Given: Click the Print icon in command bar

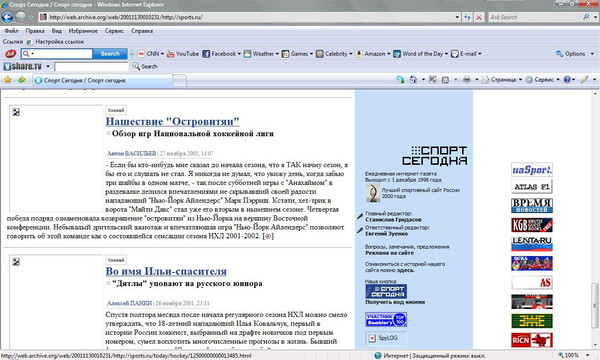Looking at the screenshot, I should pyautogui.click(x=466, y=80).
